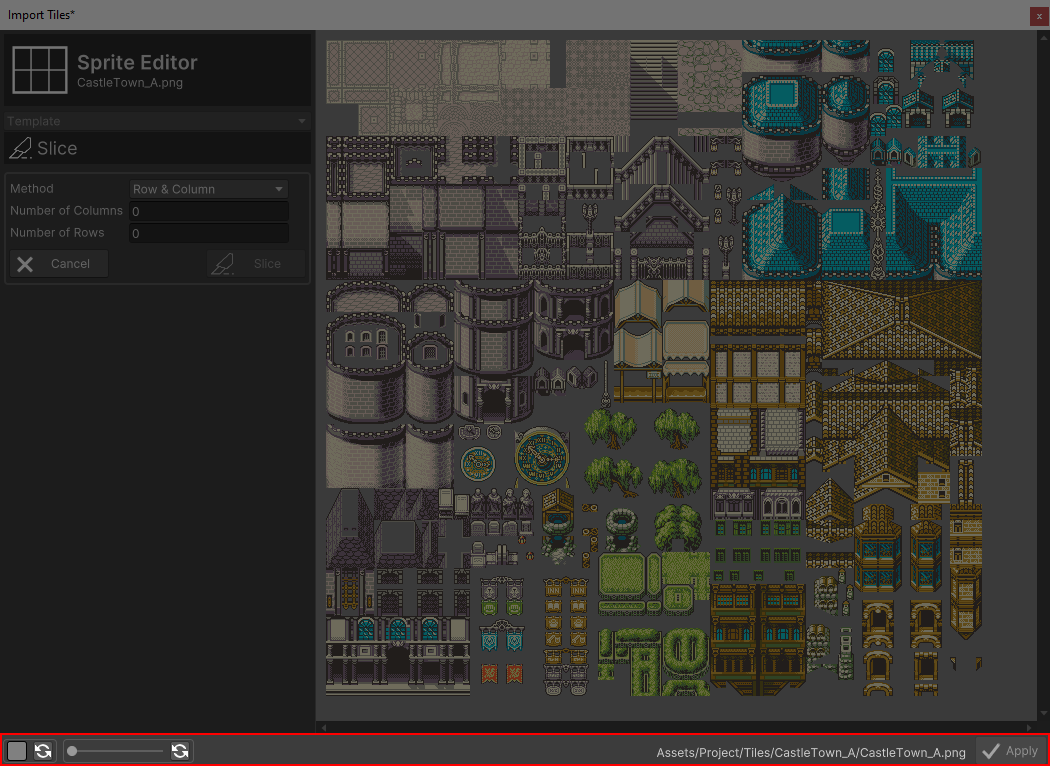This screenshot has width=1050, height=766.
Task: Click the 'Number of Columns' label
Action: tap(66, 211)
